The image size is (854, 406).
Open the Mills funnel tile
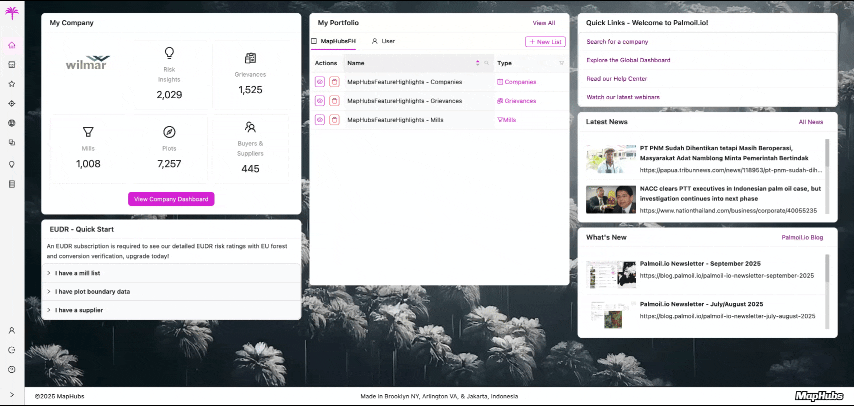88,148
